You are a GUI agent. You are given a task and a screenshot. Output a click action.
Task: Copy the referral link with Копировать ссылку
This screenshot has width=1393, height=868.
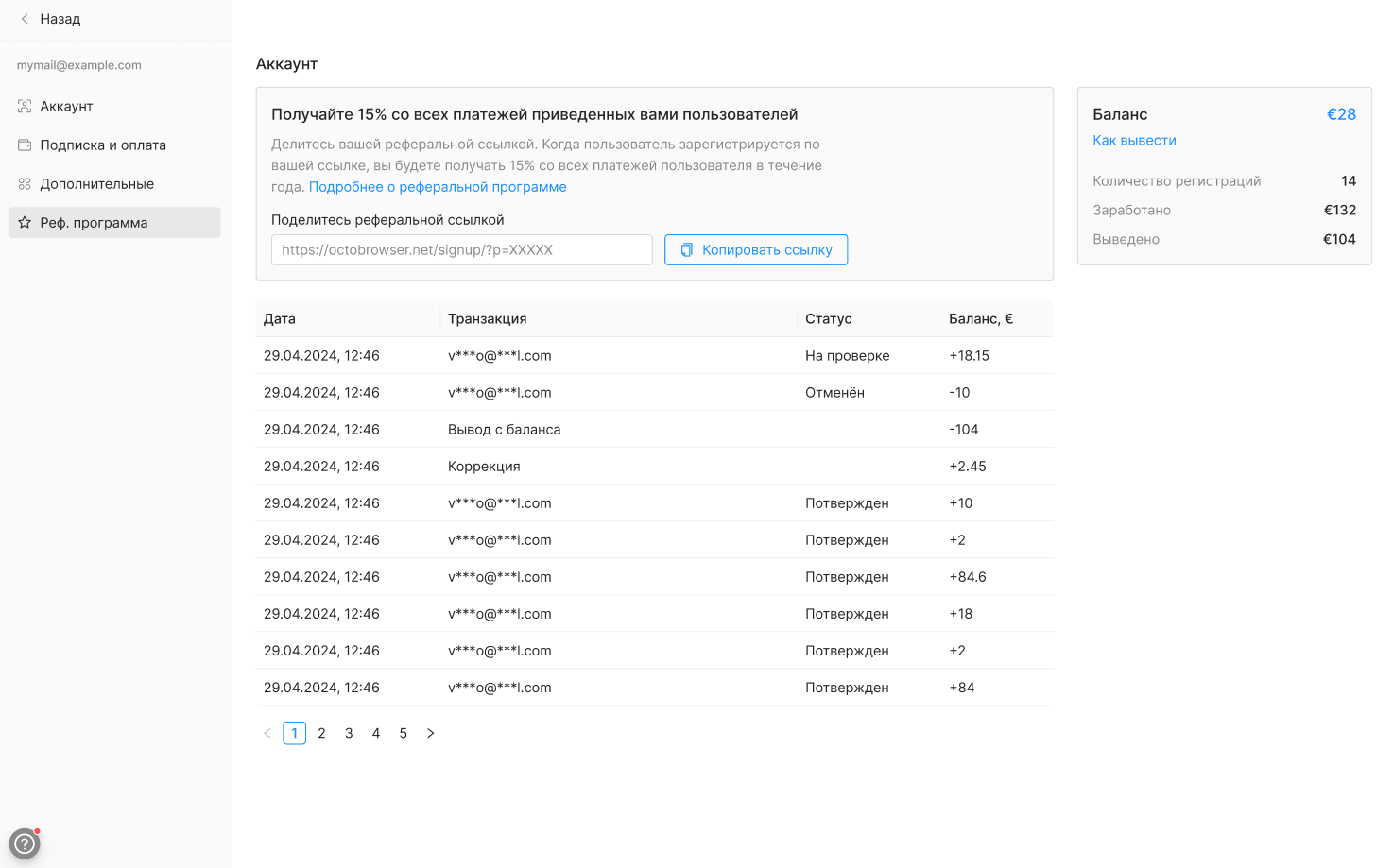tap(756, 250)
